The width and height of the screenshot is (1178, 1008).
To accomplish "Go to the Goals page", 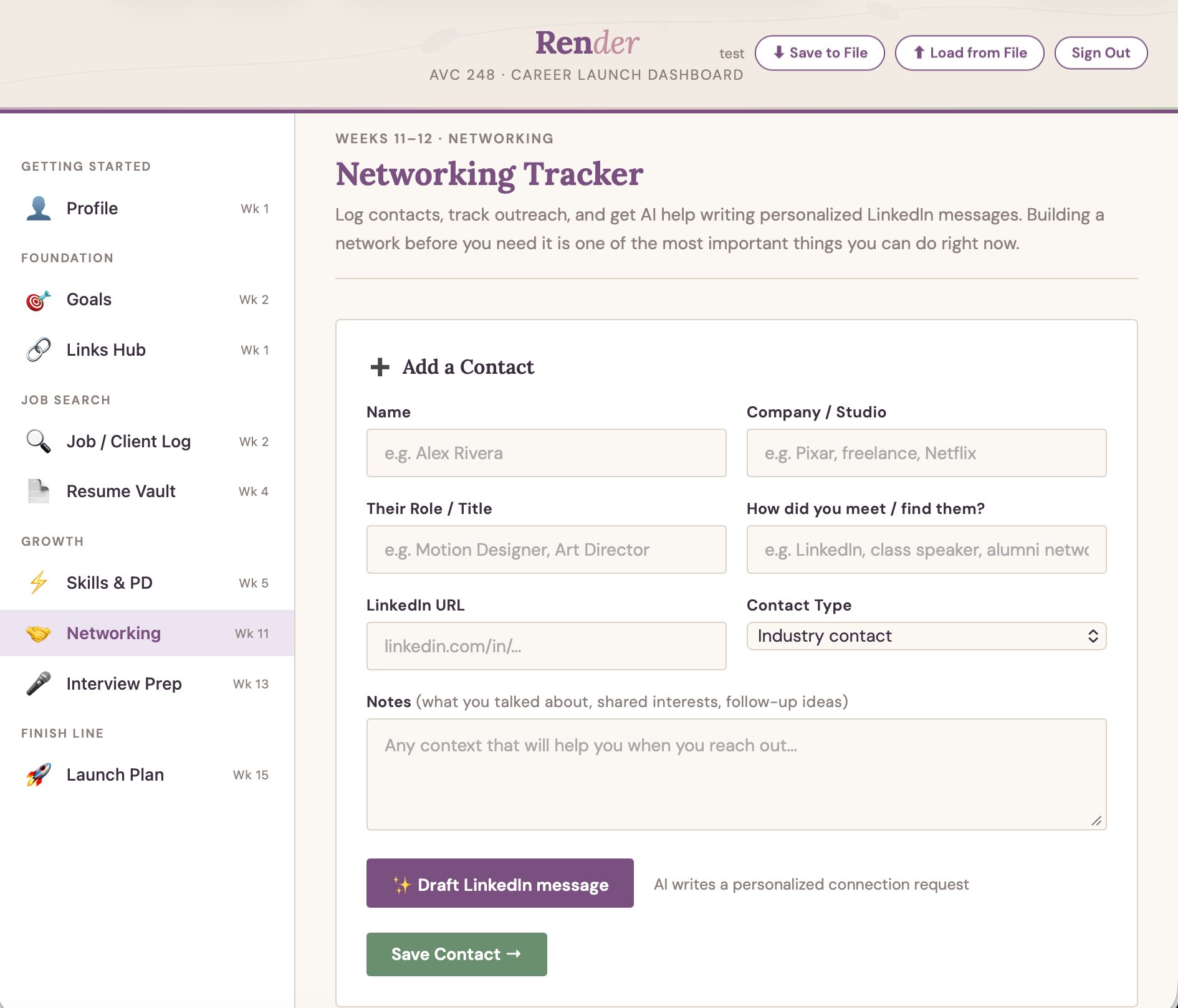I will [147, 300].
